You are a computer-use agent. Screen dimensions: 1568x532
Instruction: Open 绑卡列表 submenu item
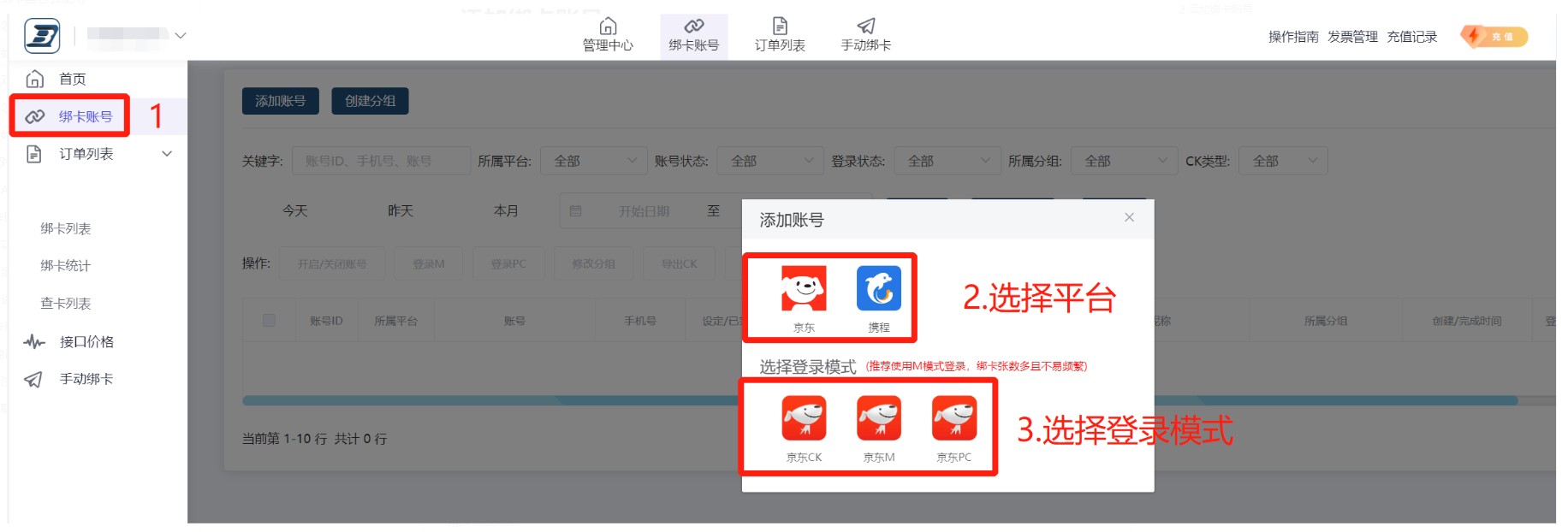(x=66, y=228)
